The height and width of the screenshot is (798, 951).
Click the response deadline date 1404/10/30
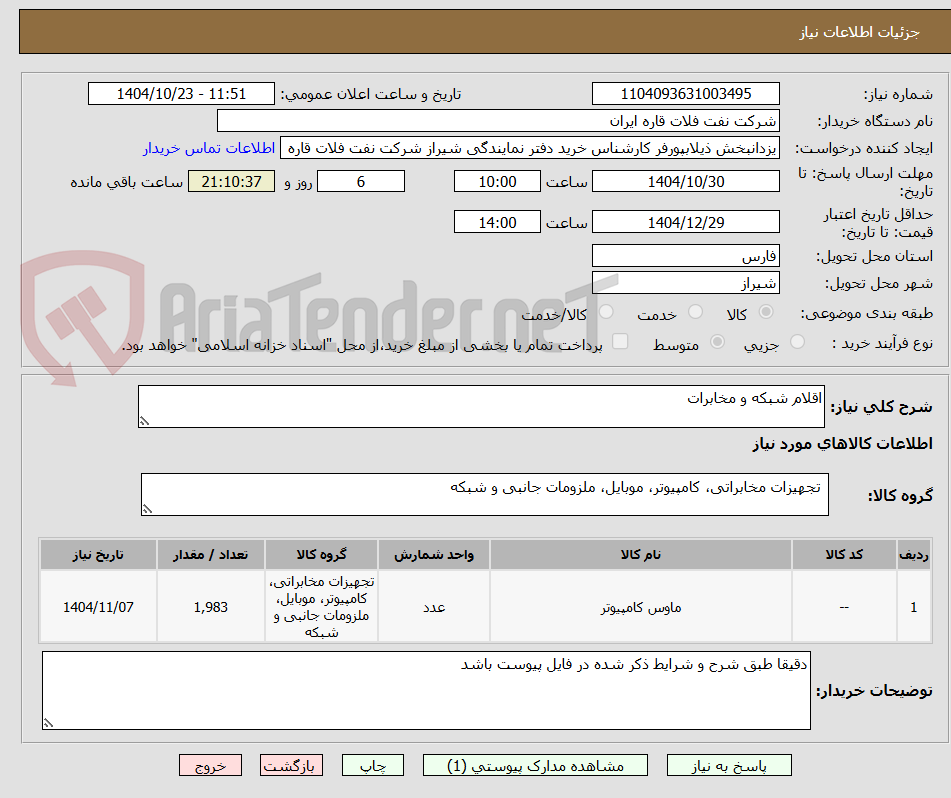point(685,181)
